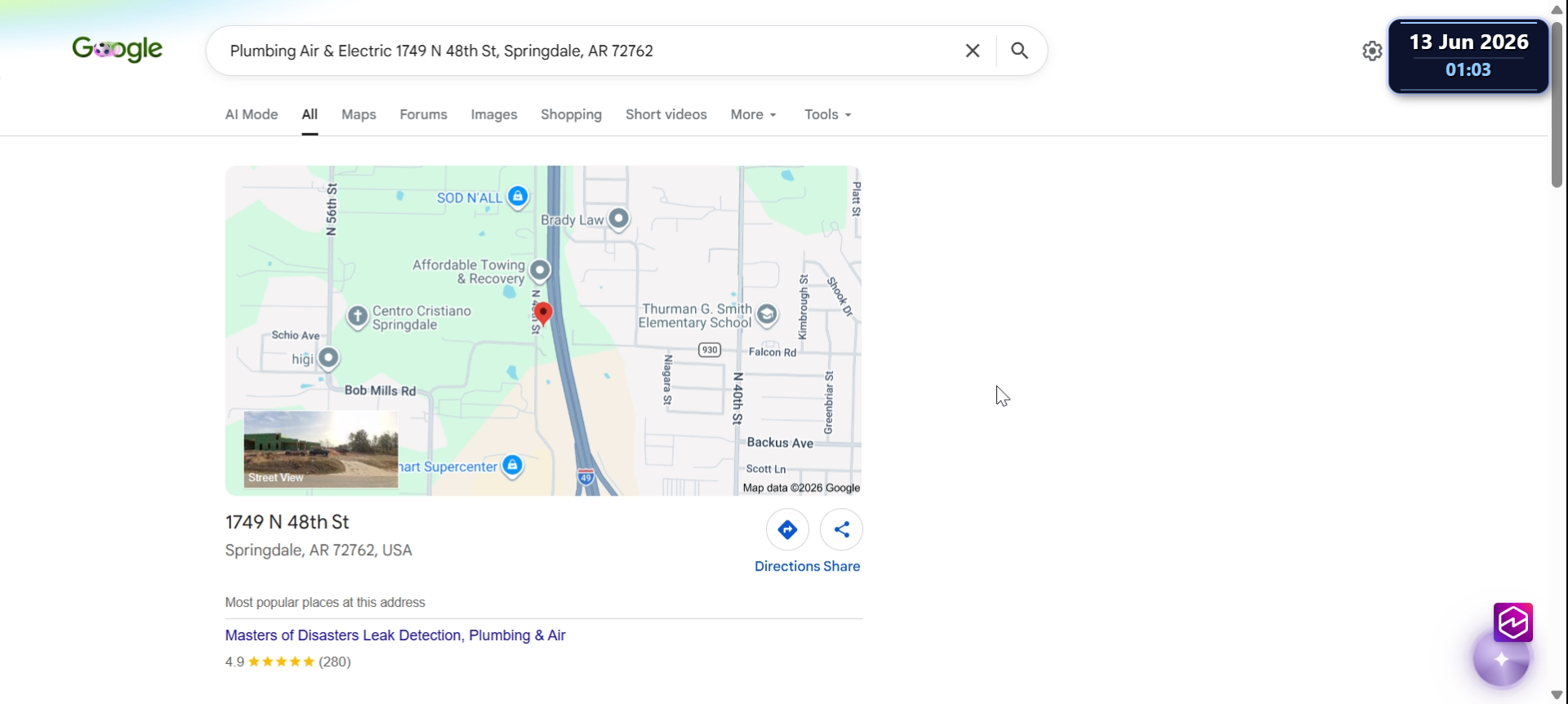
Task: Select Centro Cristiano Springdale church marker
Action: click(x=358, y=316)
